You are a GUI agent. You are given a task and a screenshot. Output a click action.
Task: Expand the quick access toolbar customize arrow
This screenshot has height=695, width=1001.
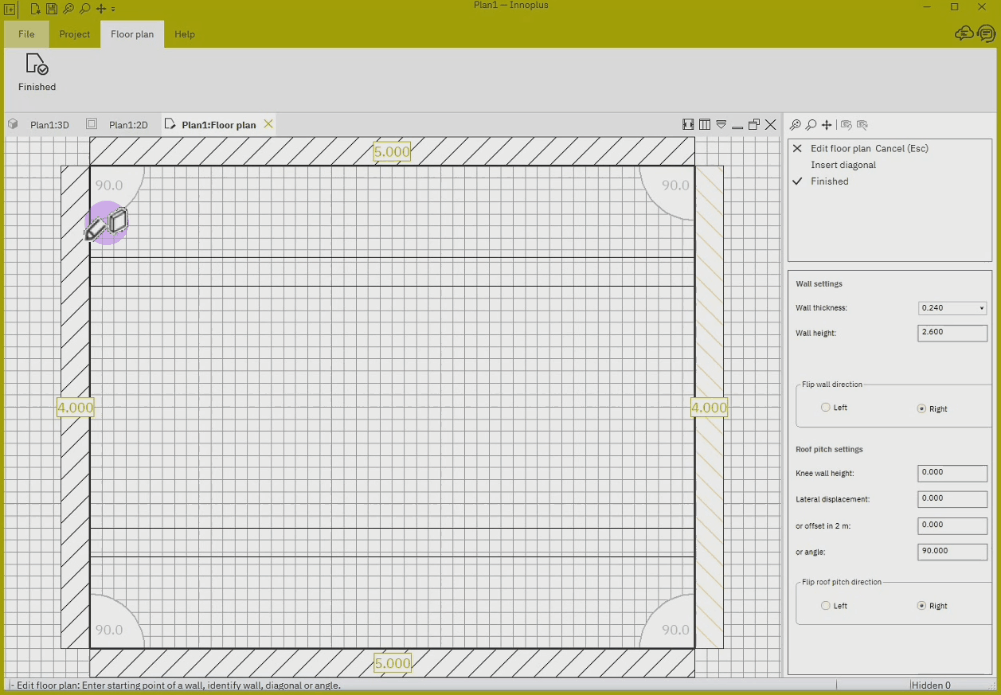click(113, 9)
